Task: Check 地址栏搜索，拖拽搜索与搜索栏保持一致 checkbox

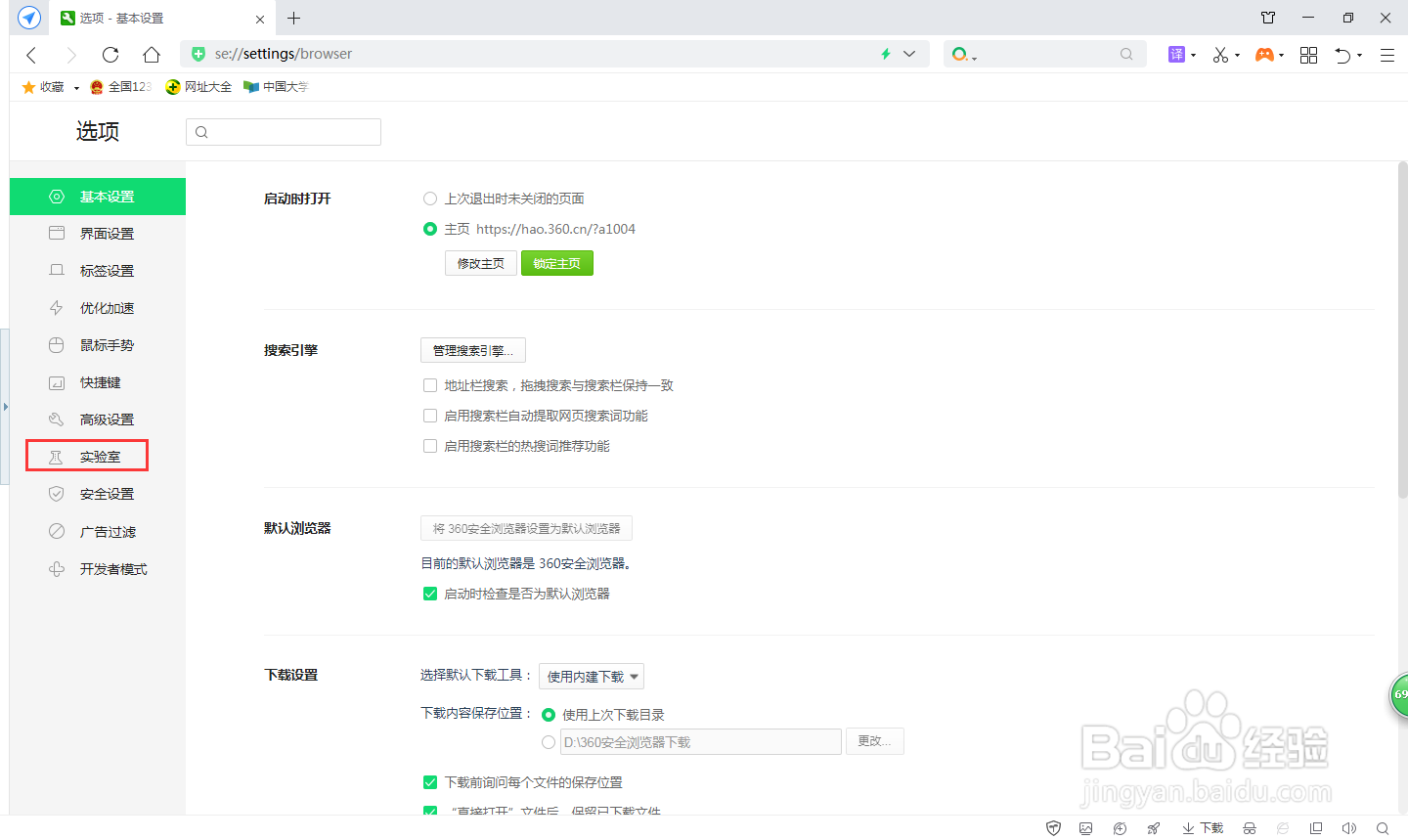Action: 430,385
